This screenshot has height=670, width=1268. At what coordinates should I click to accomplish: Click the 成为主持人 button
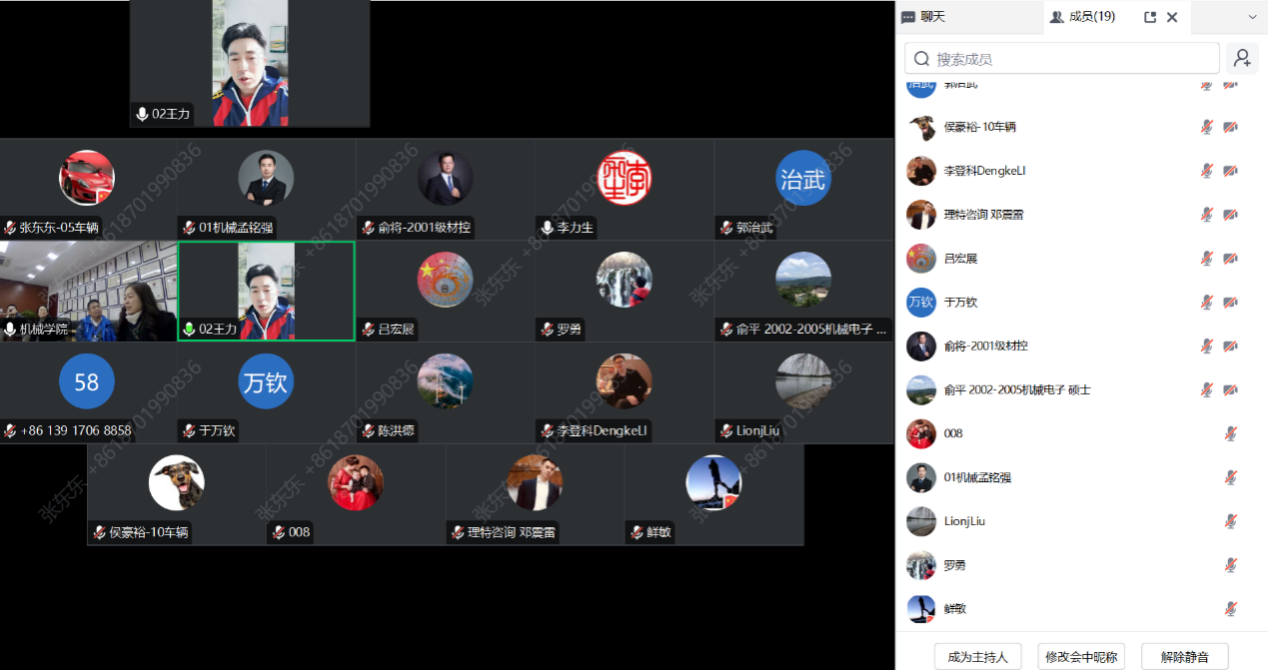(x=978, y=657)
